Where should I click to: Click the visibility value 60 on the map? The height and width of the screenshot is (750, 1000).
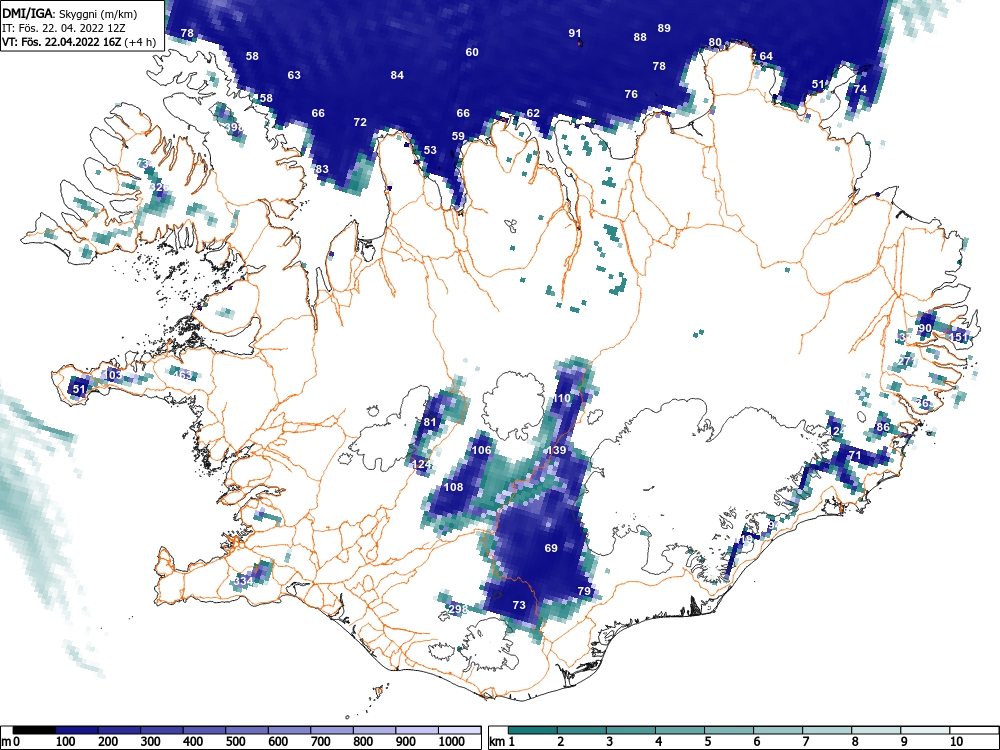(472, 52)
